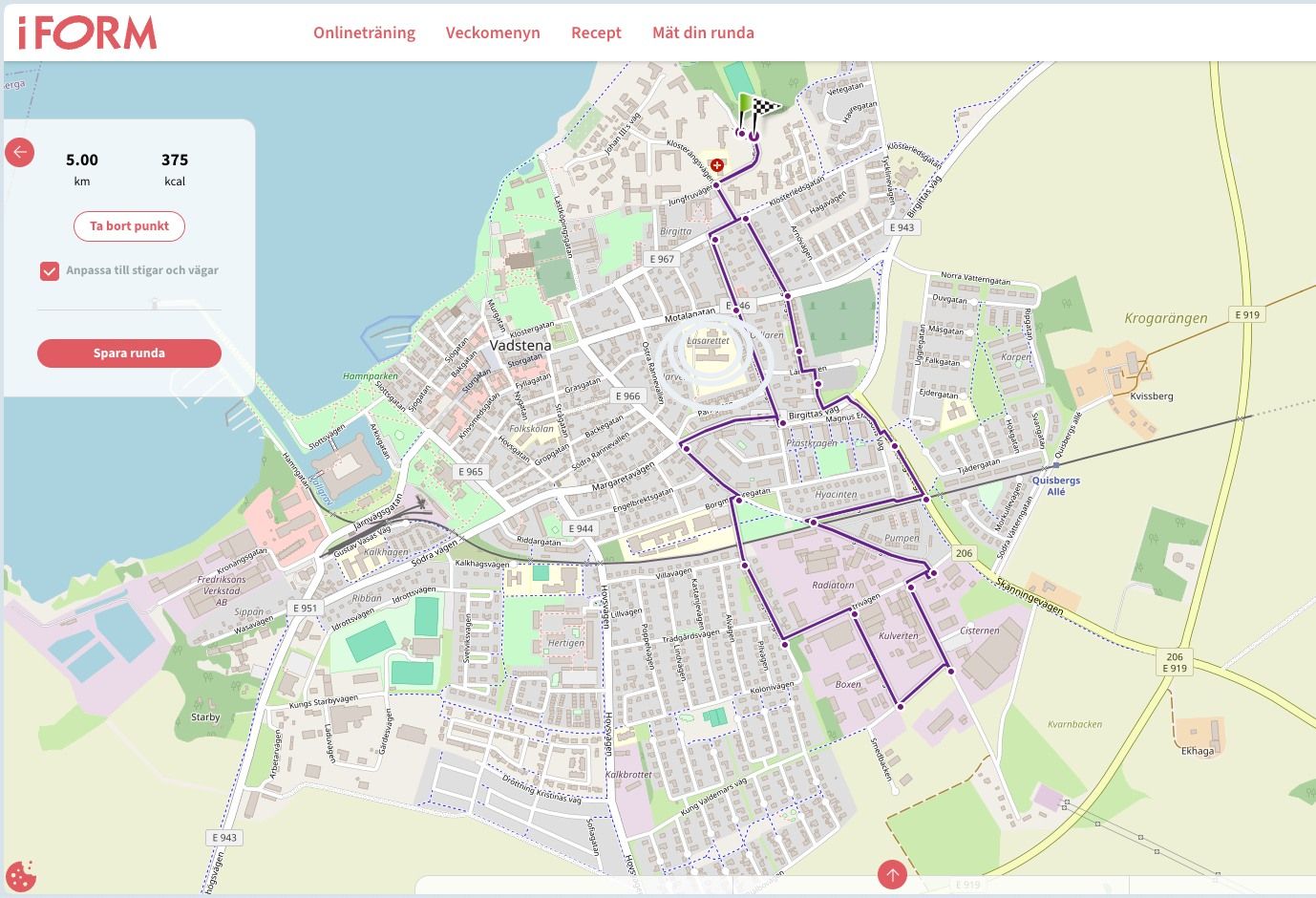Click the red scroll-up arrow button
1316x898 pixels.
point(892,874)
